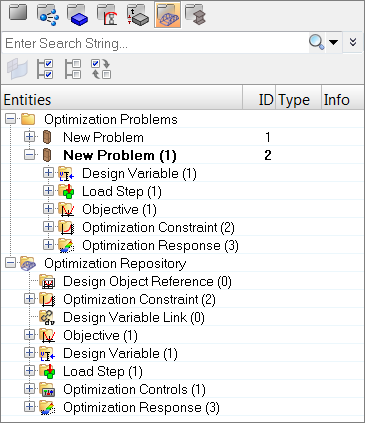Click Objective icon in the Repository
The image size is (365, 423).
(x=47, y=335)
